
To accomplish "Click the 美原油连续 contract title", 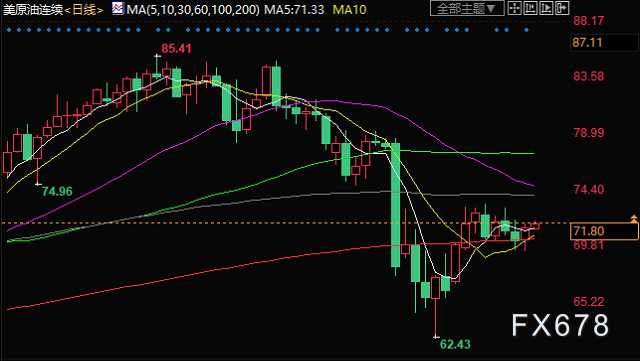I will click(33, 9).
